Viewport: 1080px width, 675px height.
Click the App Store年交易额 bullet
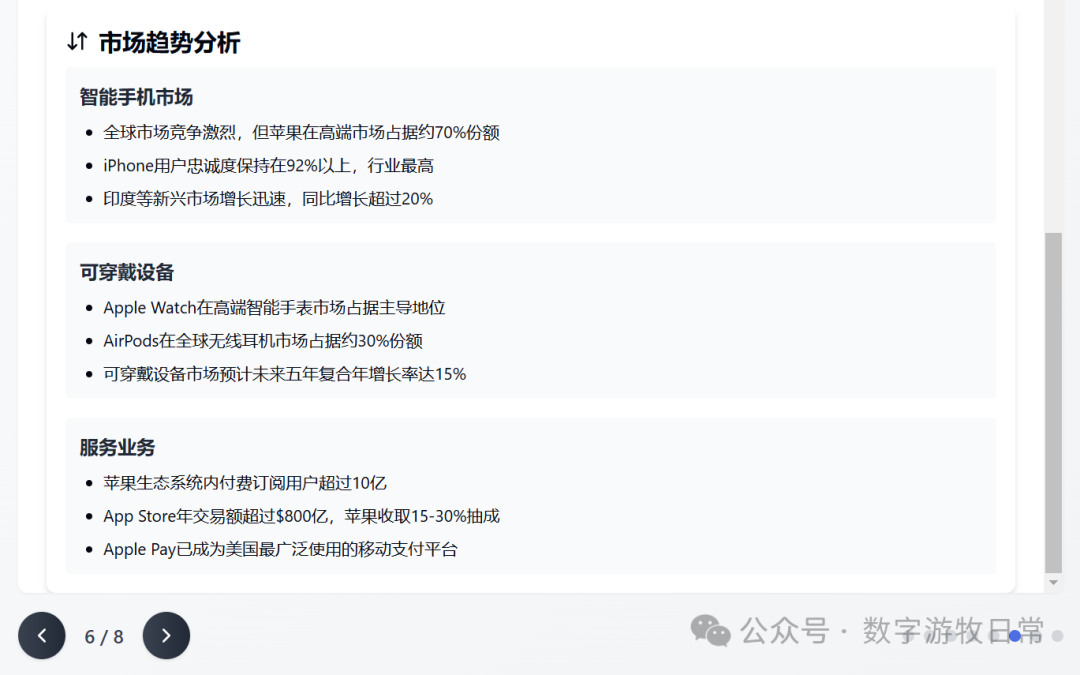301,516
